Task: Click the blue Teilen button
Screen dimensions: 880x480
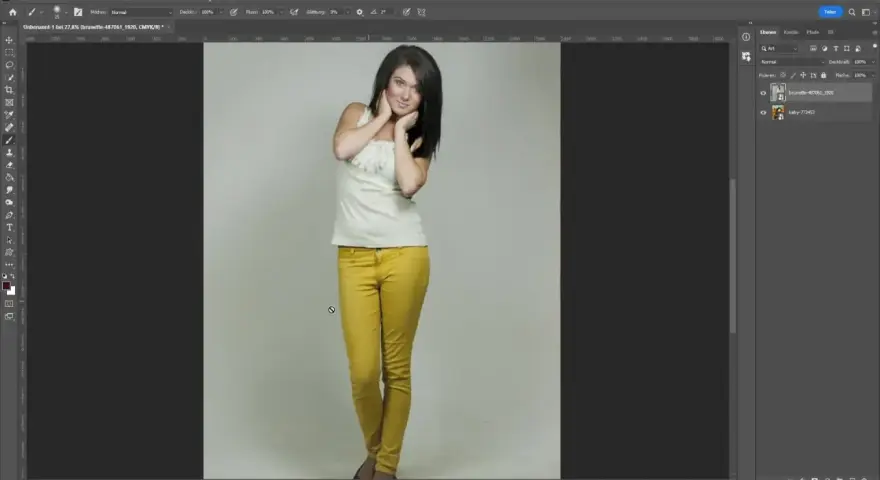Action: click(x=830, y=12)
